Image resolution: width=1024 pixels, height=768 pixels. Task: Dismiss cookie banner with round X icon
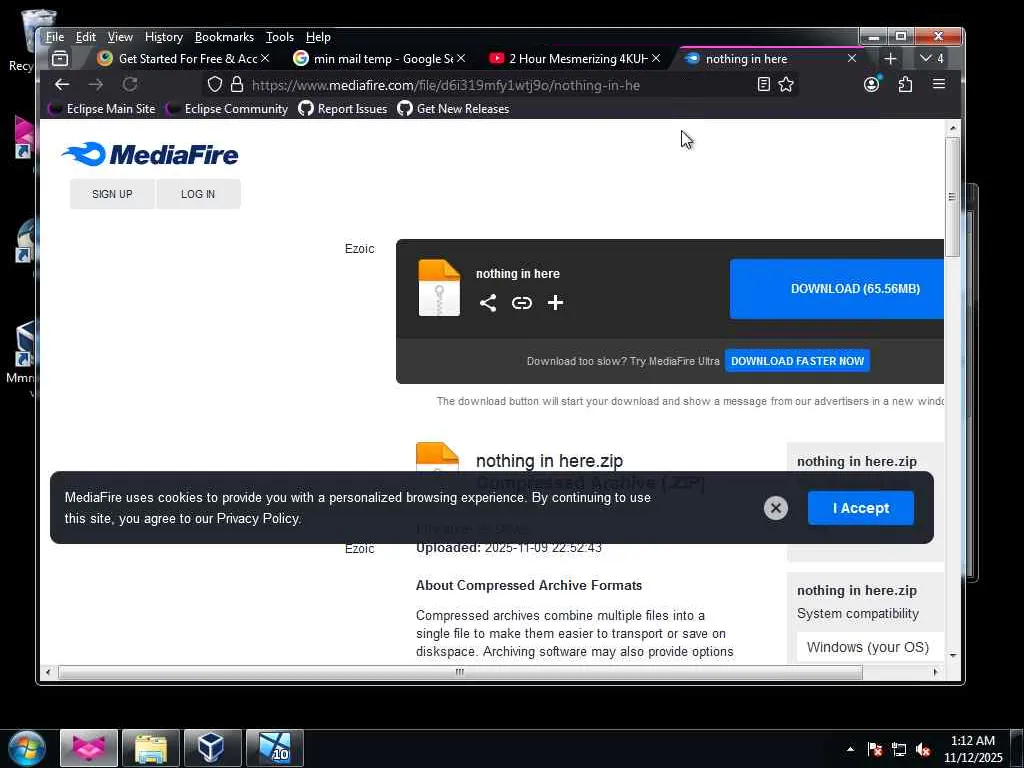point(776,508)
